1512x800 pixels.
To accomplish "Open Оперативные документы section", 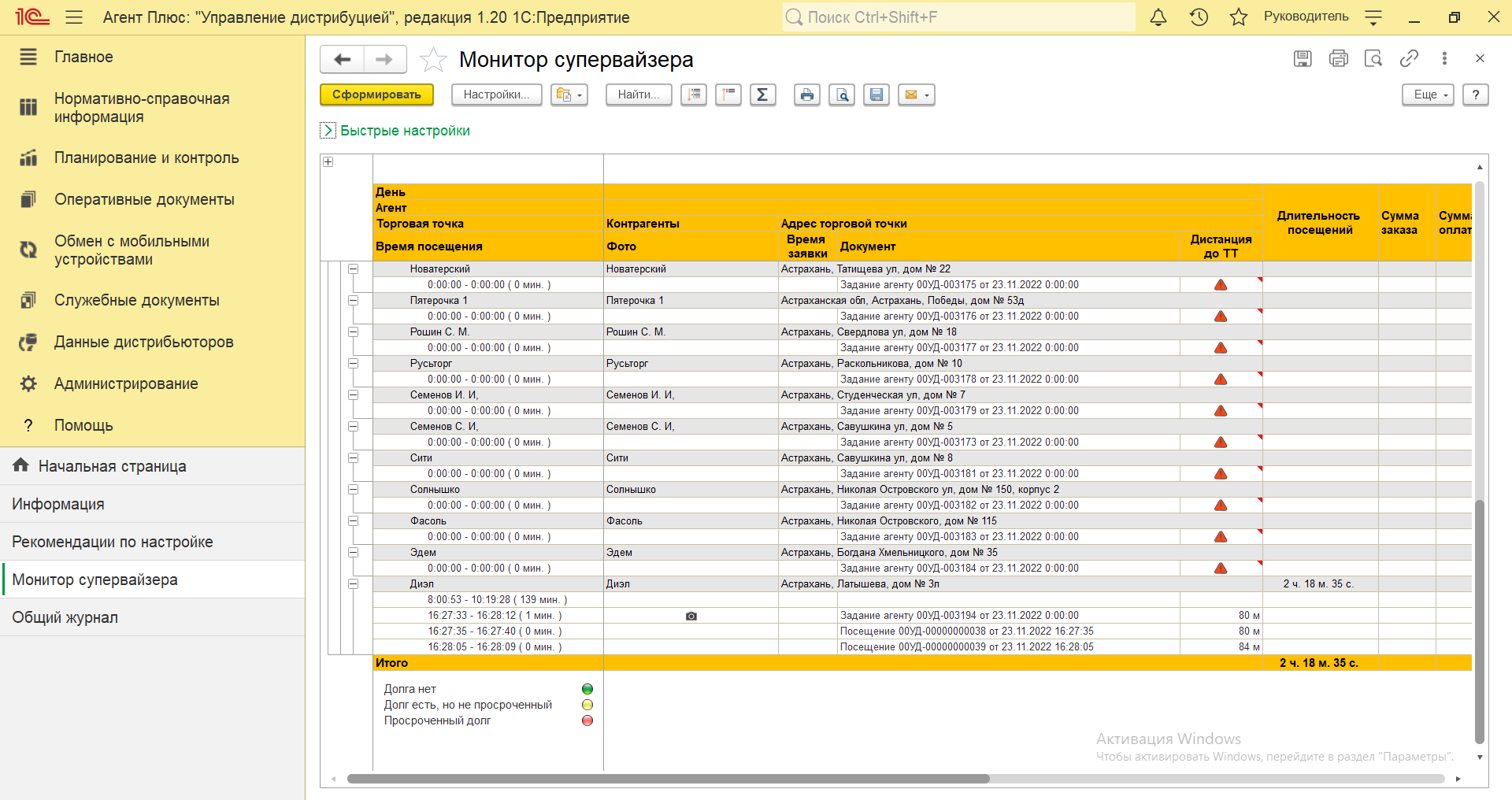I will (152, 200).
